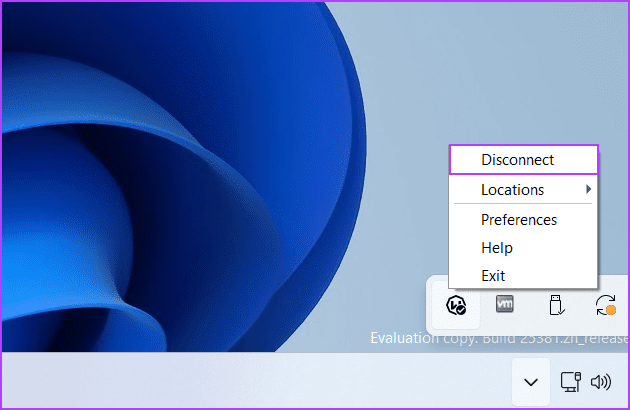Open the Windows Update sync arrows icon
The height and width of the screenshot is (410, 630).
[x=604, y=305]
